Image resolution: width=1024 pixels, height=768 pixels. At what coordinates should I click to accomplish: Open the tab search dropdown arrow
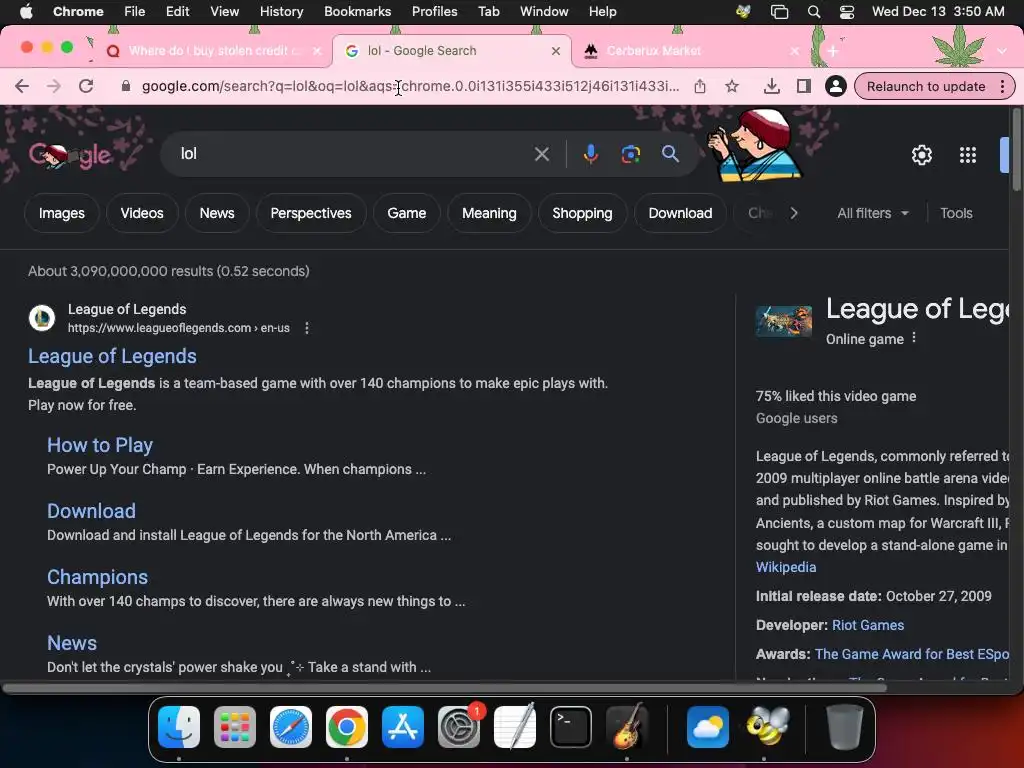pos(1002,50)
